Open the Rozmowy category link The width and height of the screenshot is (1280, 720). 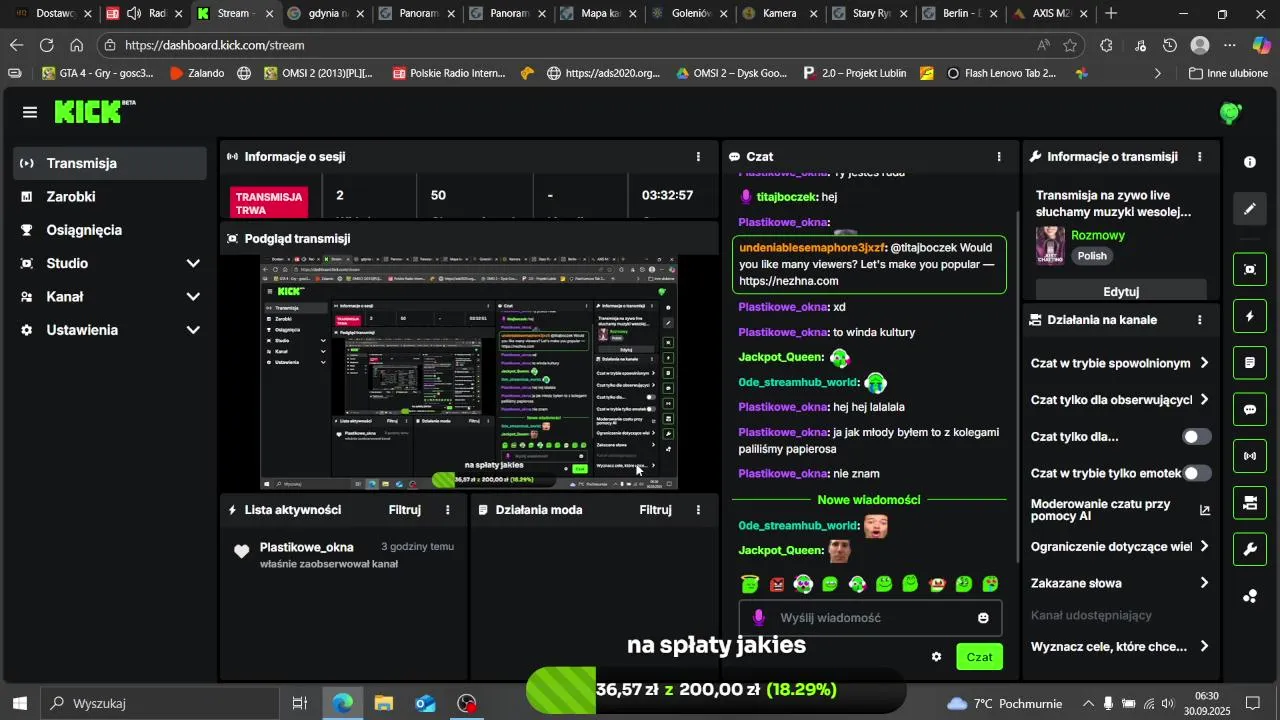click(x=1098, y=235)
